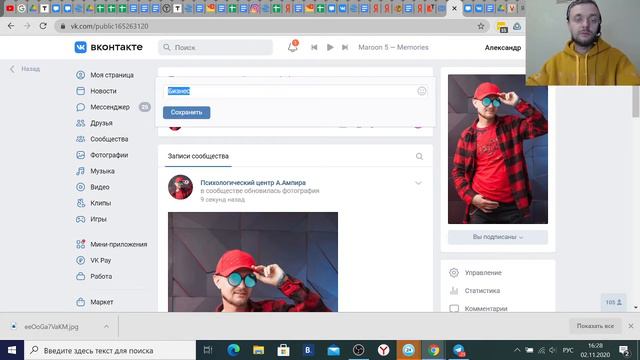The width and height of the screenshot is (640, 360).
Task: Open Вы подписаны dropdown
Action: pyautogui.click(x=498, y=237)
